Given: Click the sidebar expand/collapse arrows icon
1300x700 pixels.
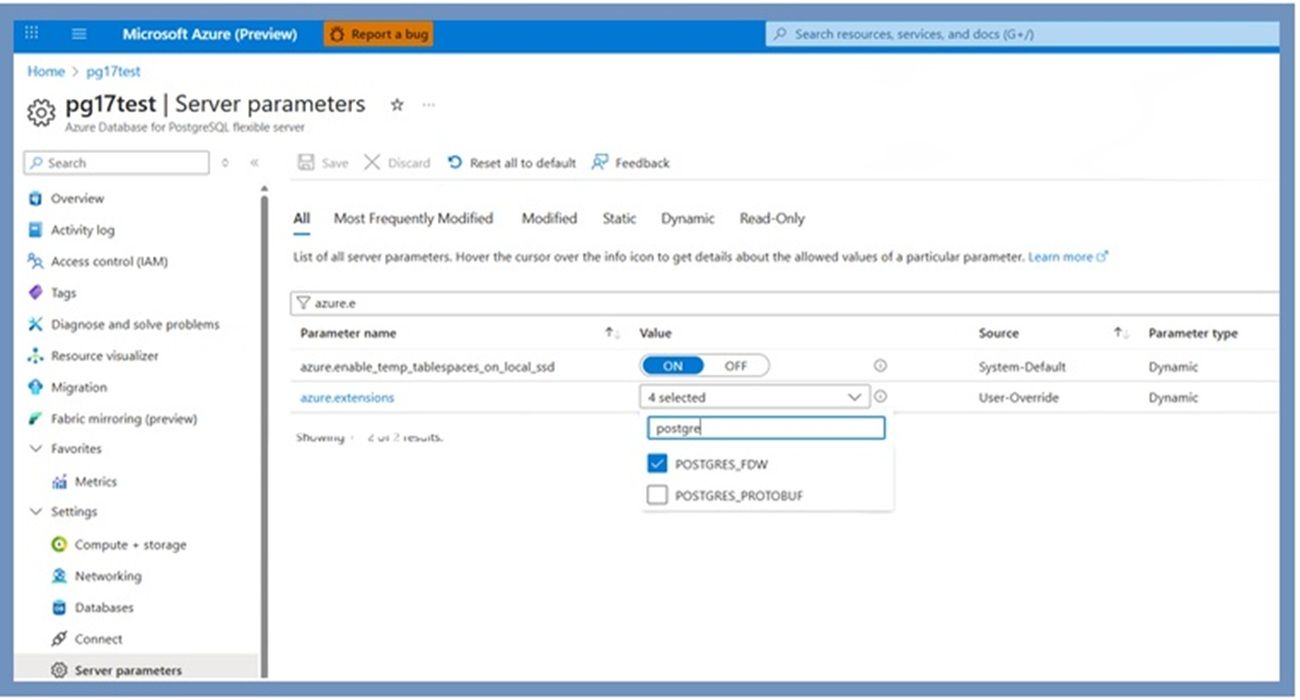Looking at the screenshot, I should tap(225, 163).
